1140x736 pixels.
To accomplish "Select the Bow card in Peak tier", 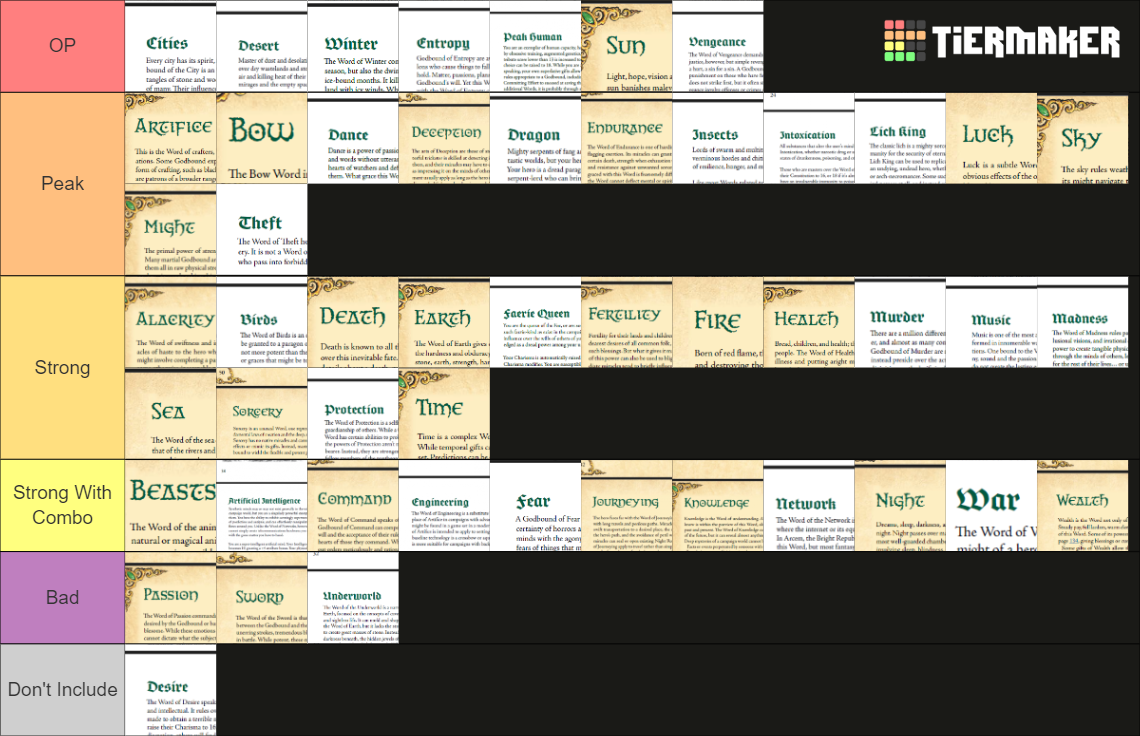I will 261,138.
